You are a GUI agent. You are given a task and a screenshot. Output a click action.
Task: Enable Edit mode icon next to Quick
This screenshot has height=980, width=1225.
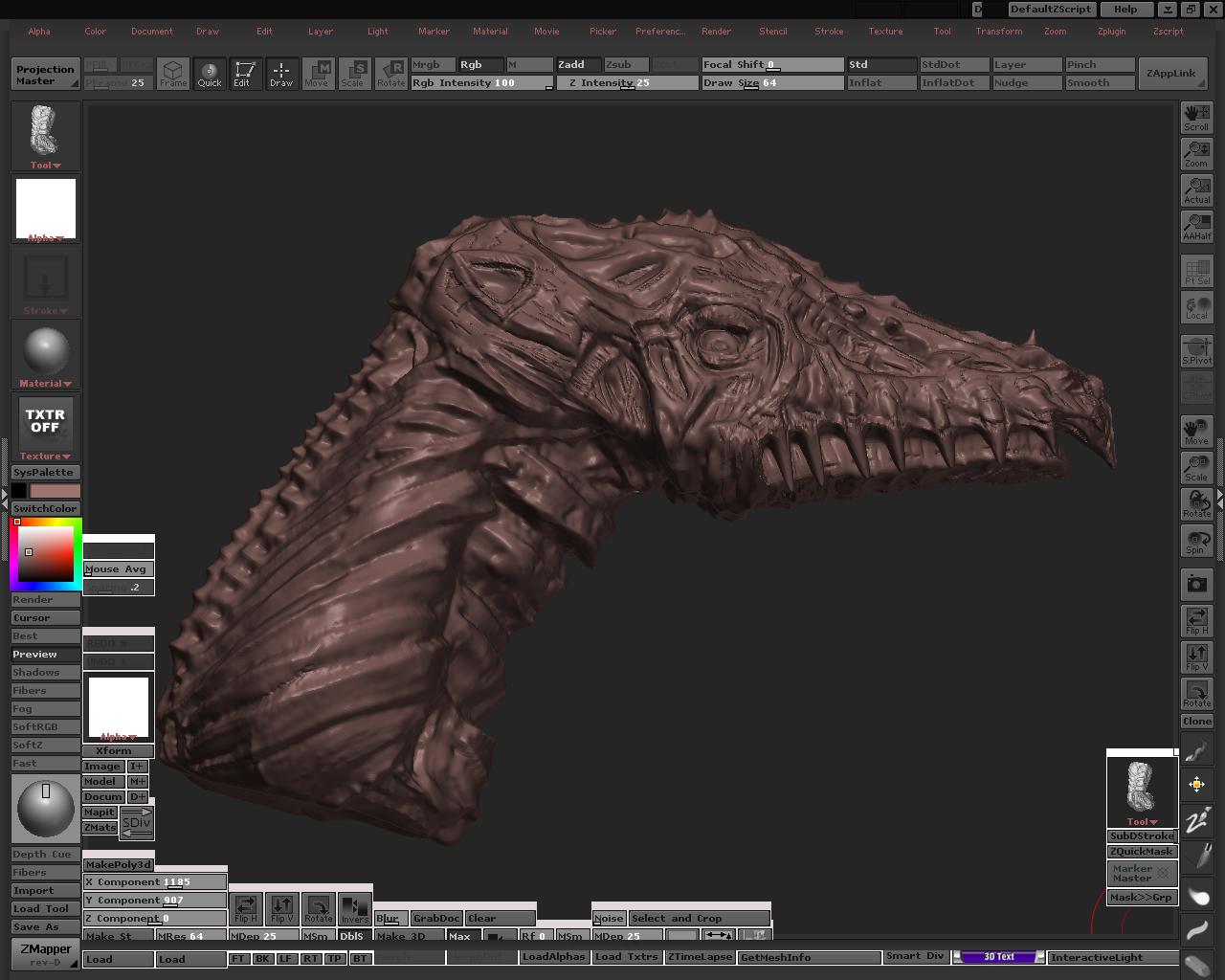coord(244,74)
